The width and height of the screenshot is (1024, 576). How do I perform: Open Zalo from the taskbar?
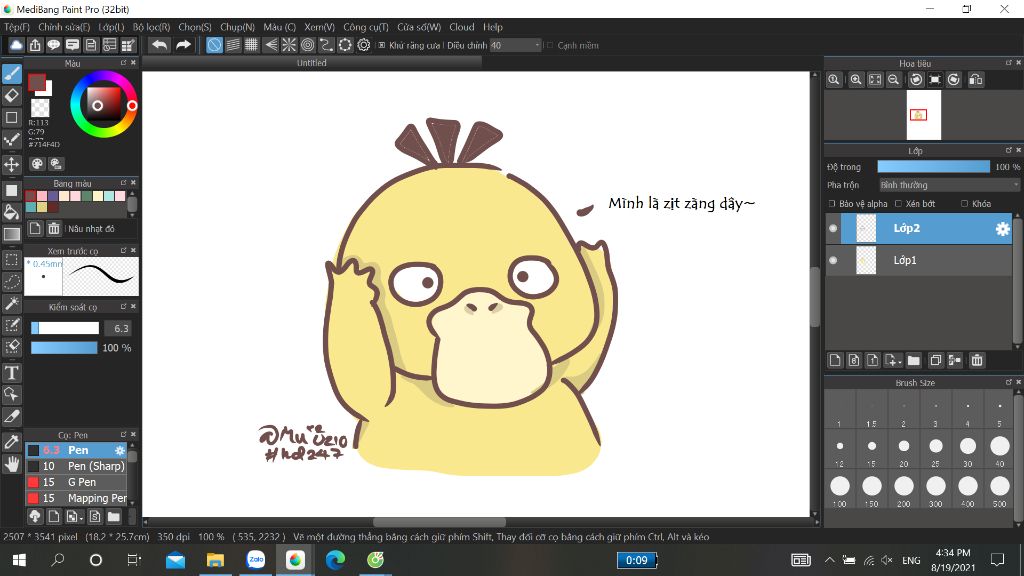pyautogui.click(x=255, y=560)
